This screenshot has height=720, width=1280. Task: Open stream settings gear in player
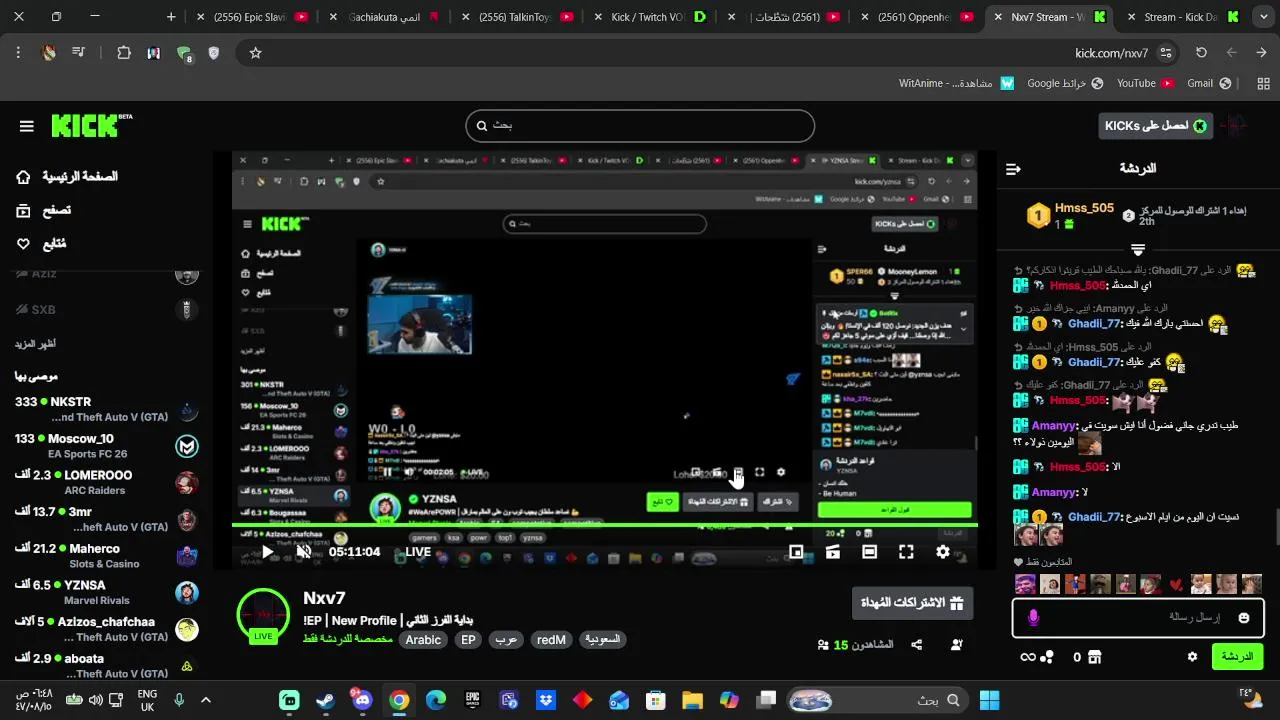[x=942, y=552]
